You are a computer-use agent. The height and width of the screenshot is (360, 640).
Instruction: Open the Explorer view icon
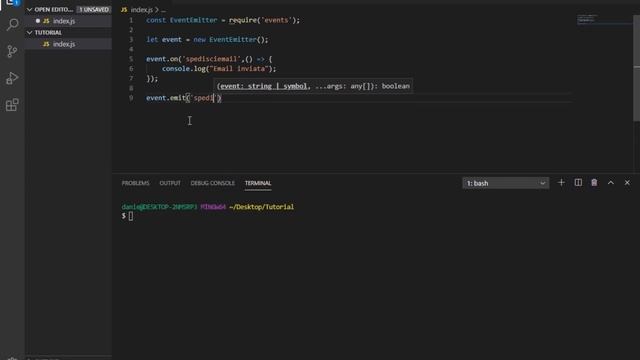point(12,3)
